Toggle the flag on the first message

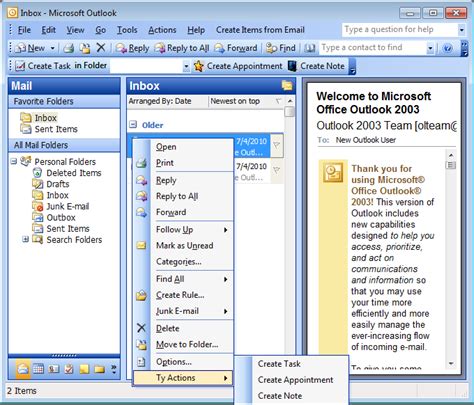pos(277,145)
